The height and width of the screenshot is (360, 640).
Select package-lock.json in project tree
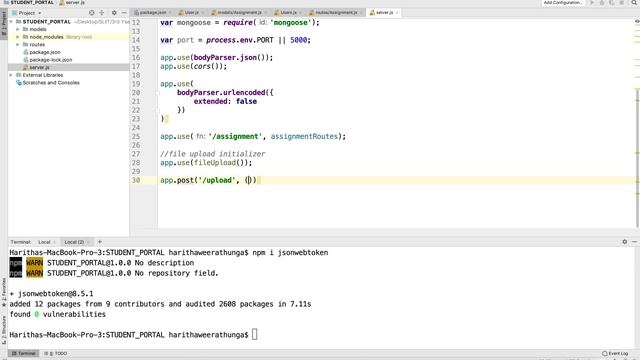point(51,60)
